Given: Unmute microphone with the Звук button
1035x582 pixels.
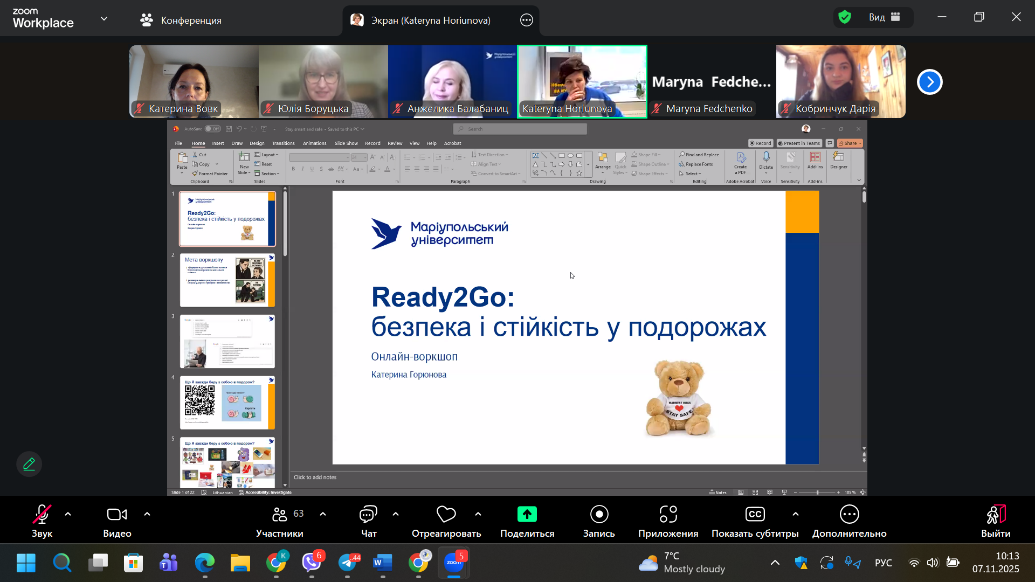Looking at the screenshot, I should 41,514.
